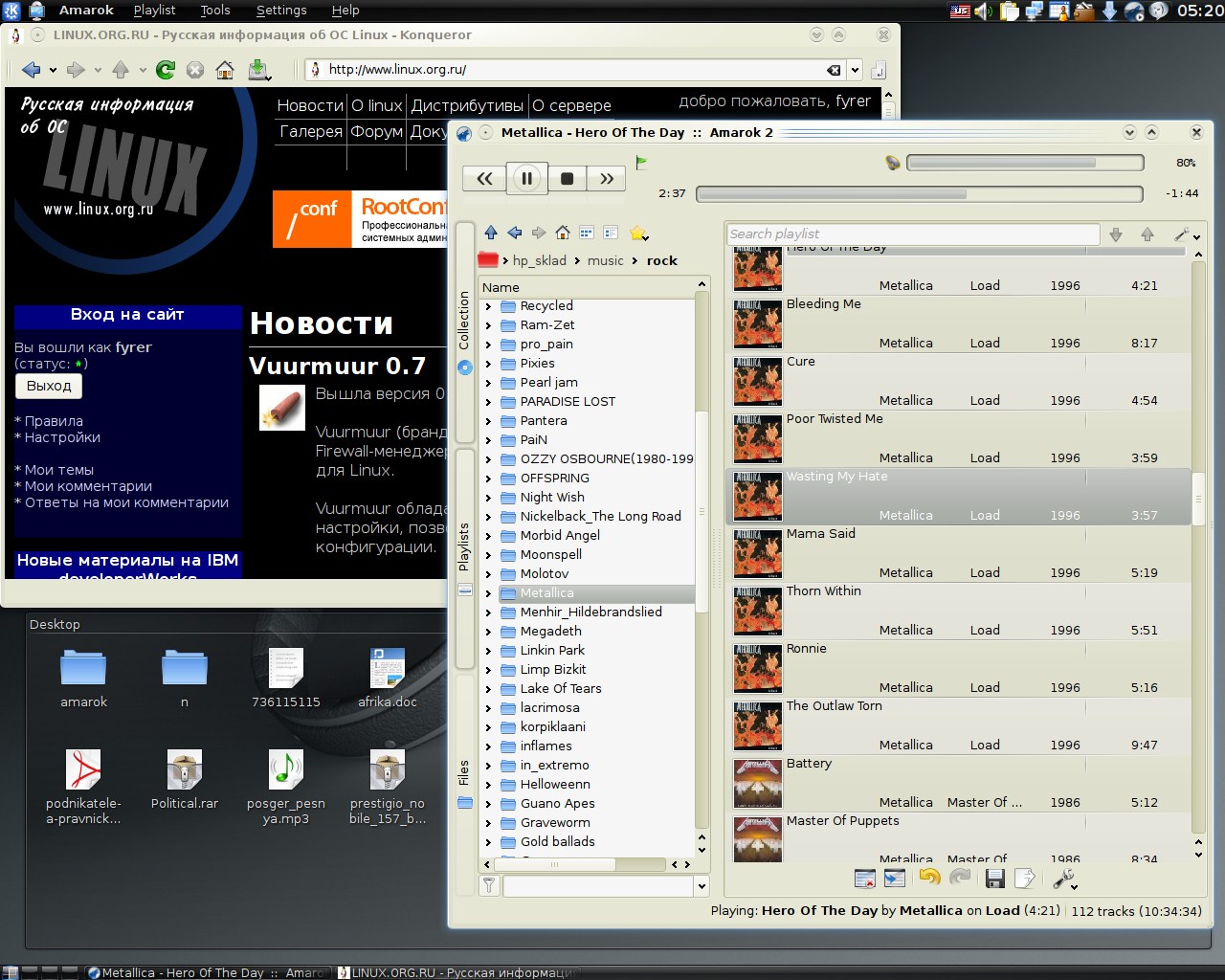Switch file browser to detailed view
This screenshot has width=1225, height=980.
point(611,233)
